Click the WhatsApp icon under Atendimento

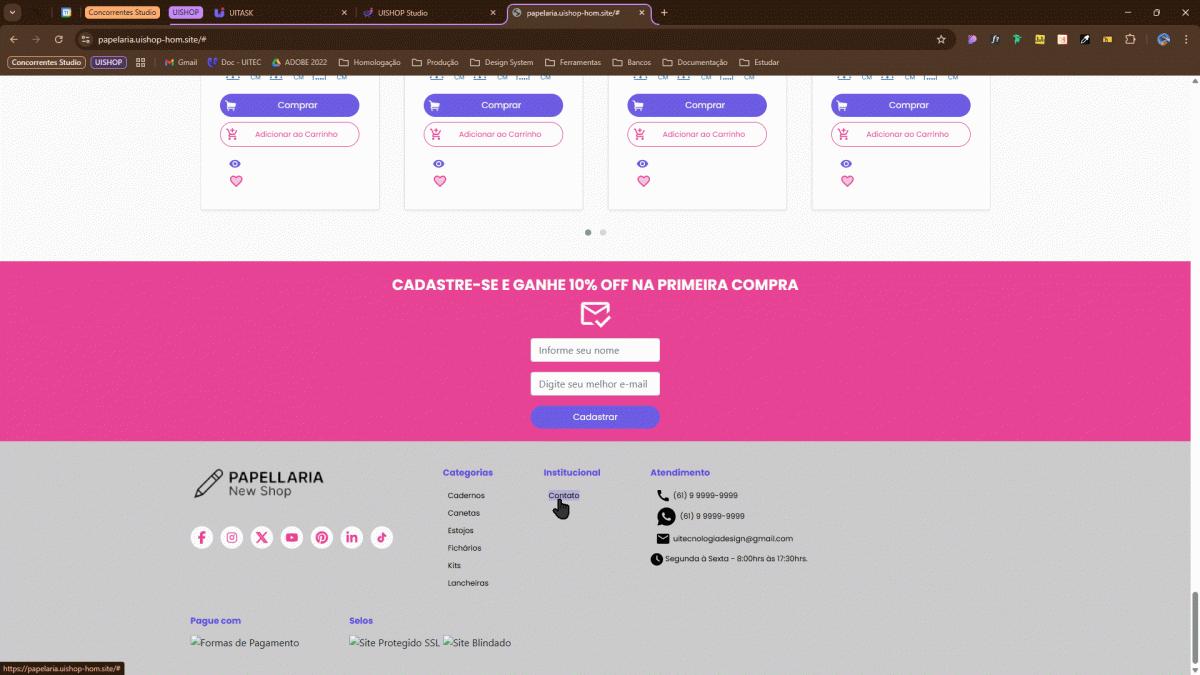pyautogui.click(x=666, y=516)
